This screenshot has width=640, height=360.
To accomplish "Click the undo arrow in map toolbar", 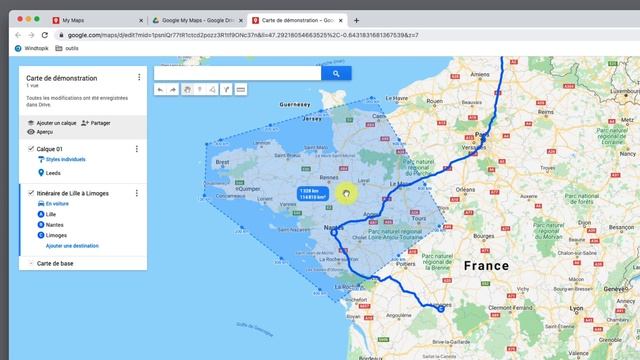I will tap(160, 89).
